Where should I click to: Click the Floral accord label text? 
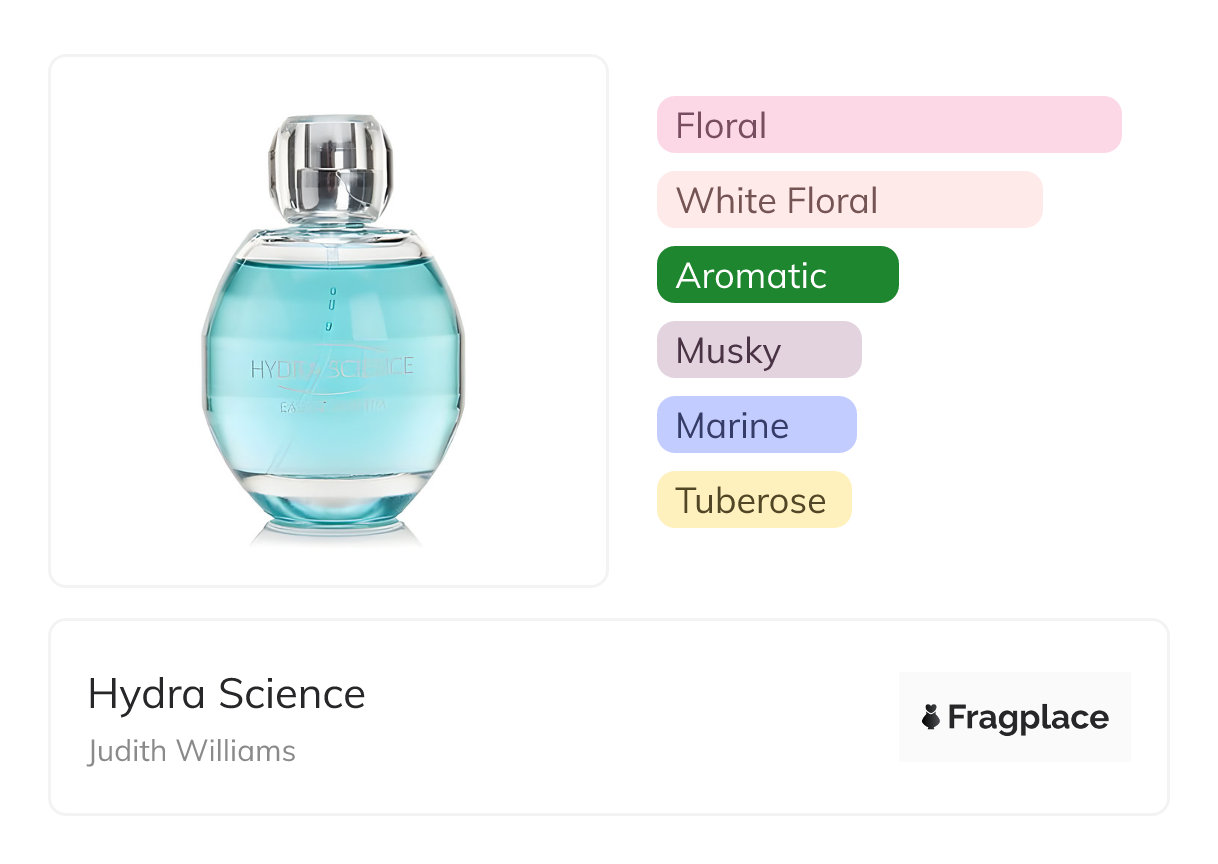pos(721,126)
